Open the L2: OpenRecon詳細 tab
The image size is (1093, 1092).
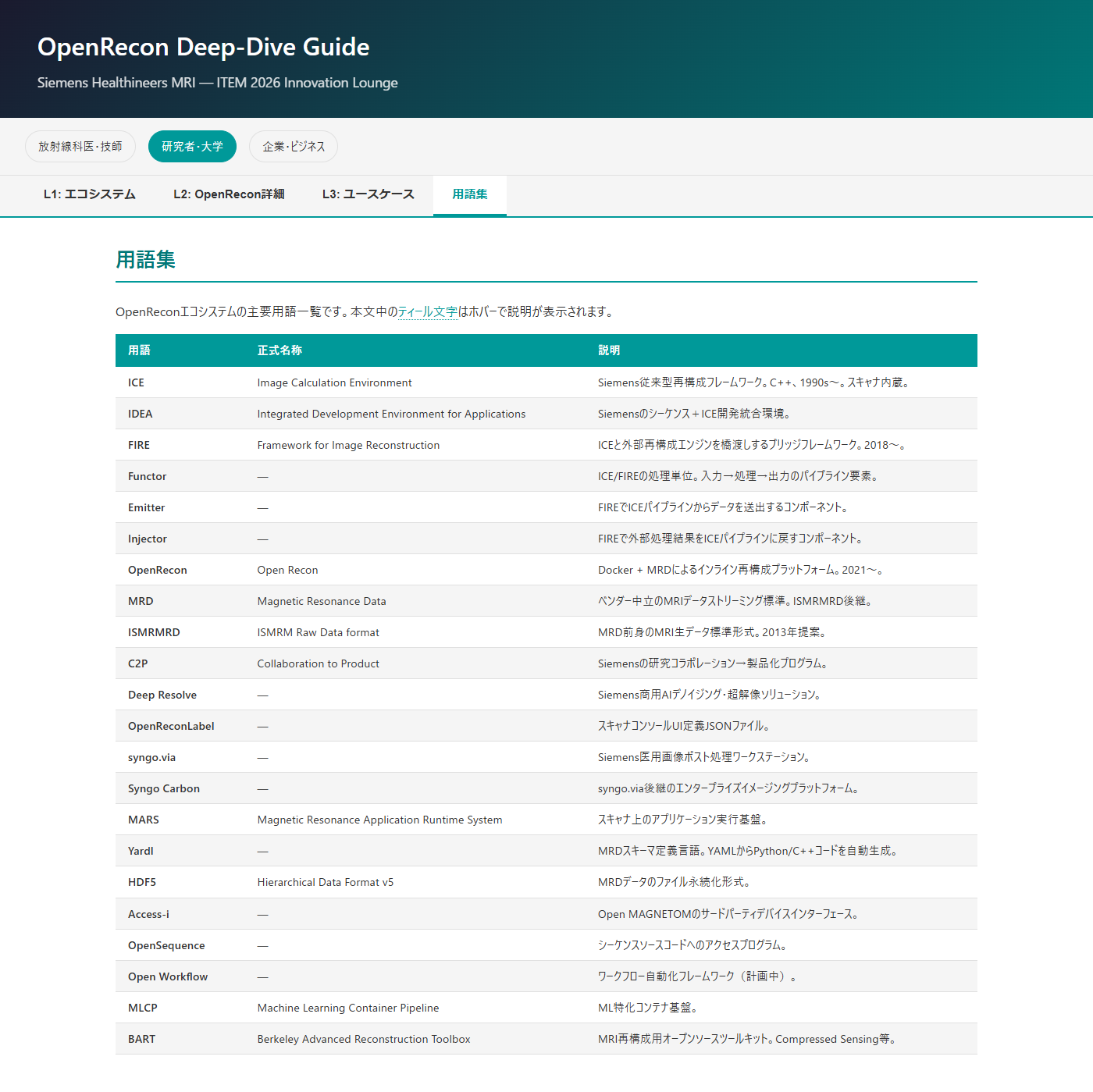[229, 194]
